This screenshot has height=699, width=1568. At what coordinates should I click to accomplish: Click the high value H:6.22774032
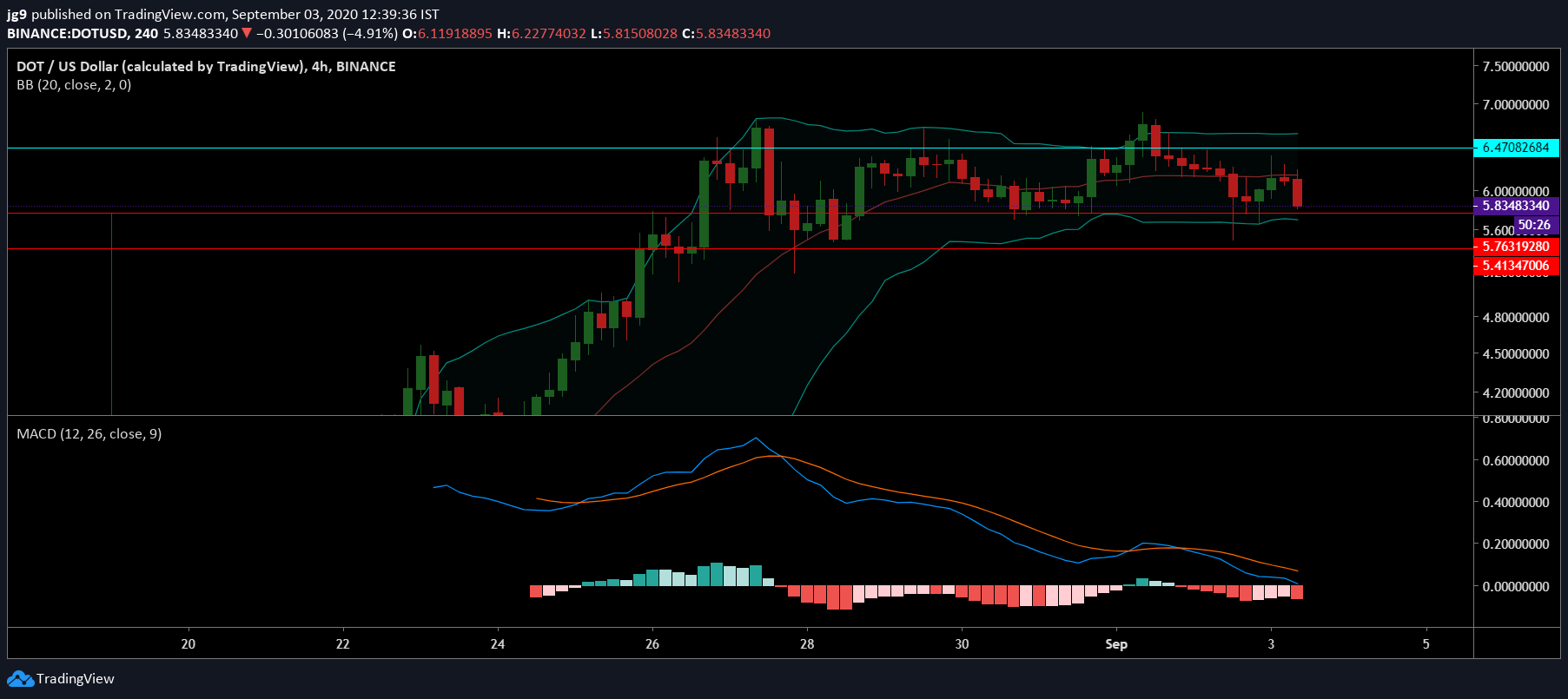coord(541,33)
